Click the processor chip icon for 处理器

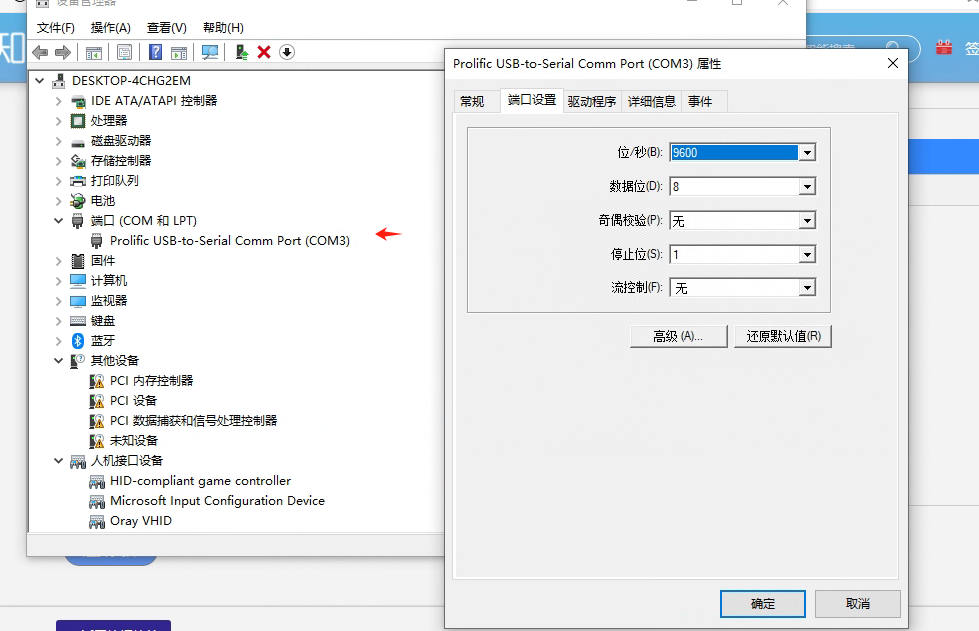coord(78,120)
